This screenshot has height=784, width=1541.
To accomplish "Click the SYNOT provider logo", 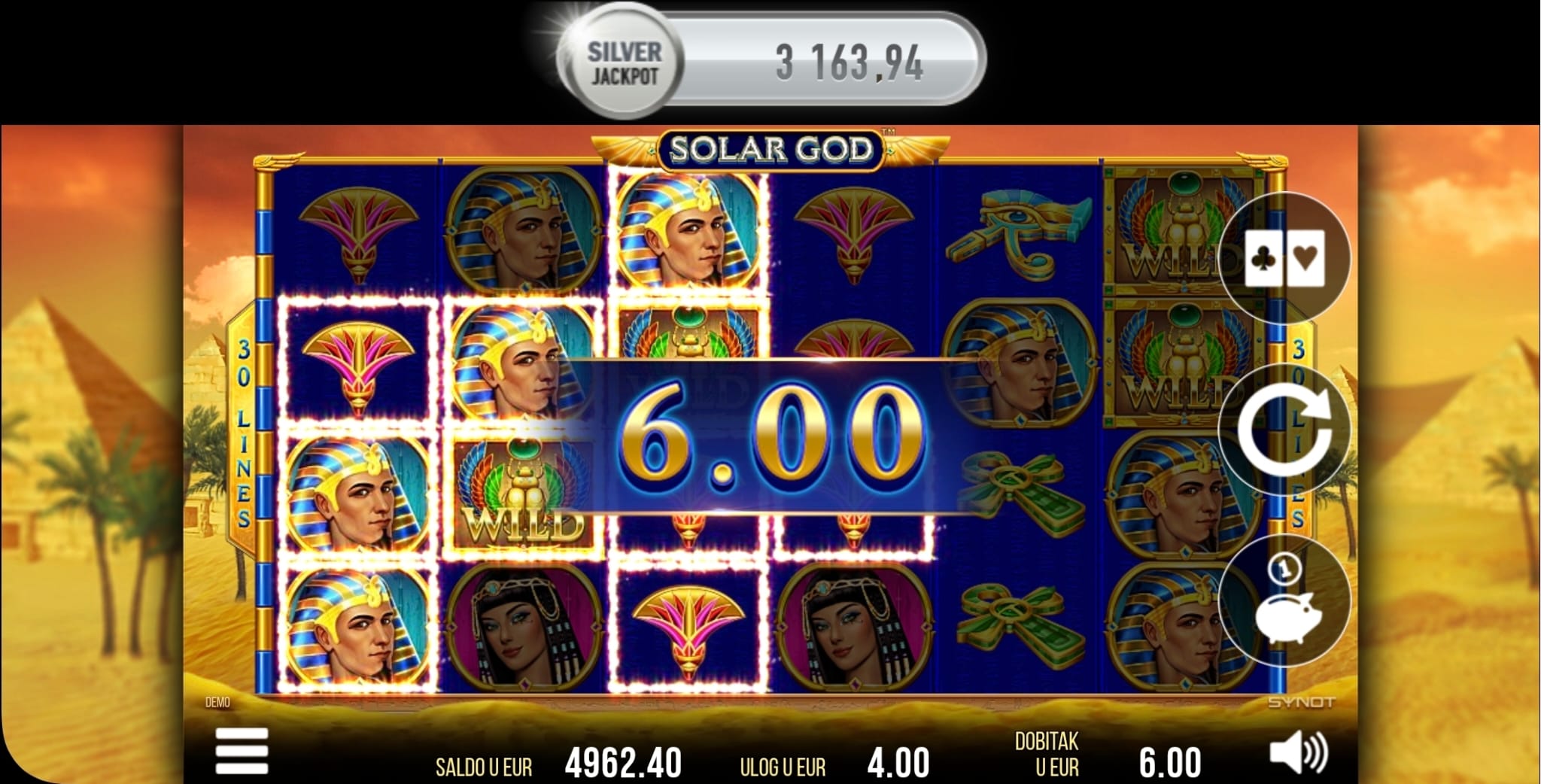I will point(1301,702).
